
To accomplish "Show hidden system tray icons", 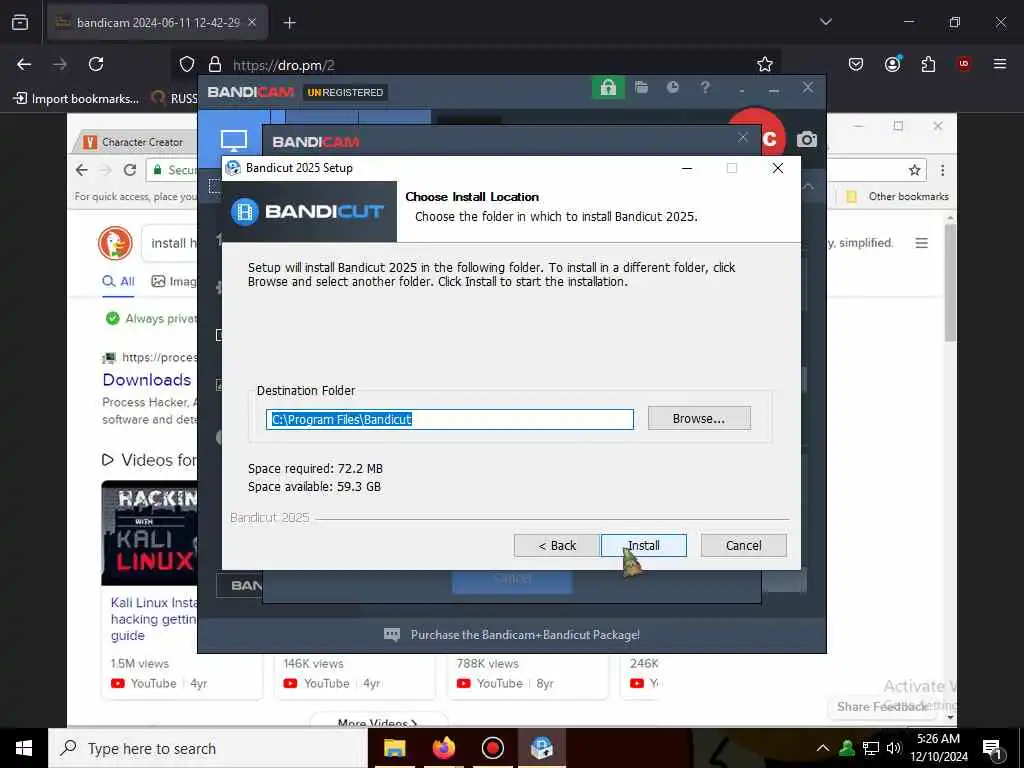I will (823, 748).
